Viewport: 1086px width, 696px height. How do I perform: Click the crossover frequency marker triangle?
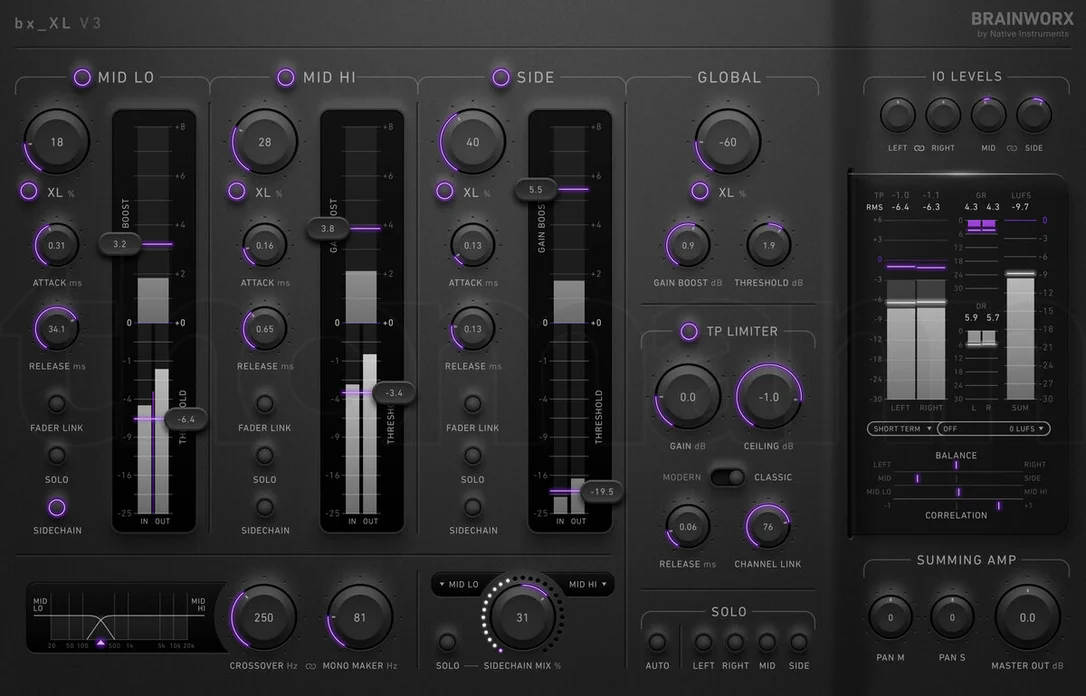point(101,643)
